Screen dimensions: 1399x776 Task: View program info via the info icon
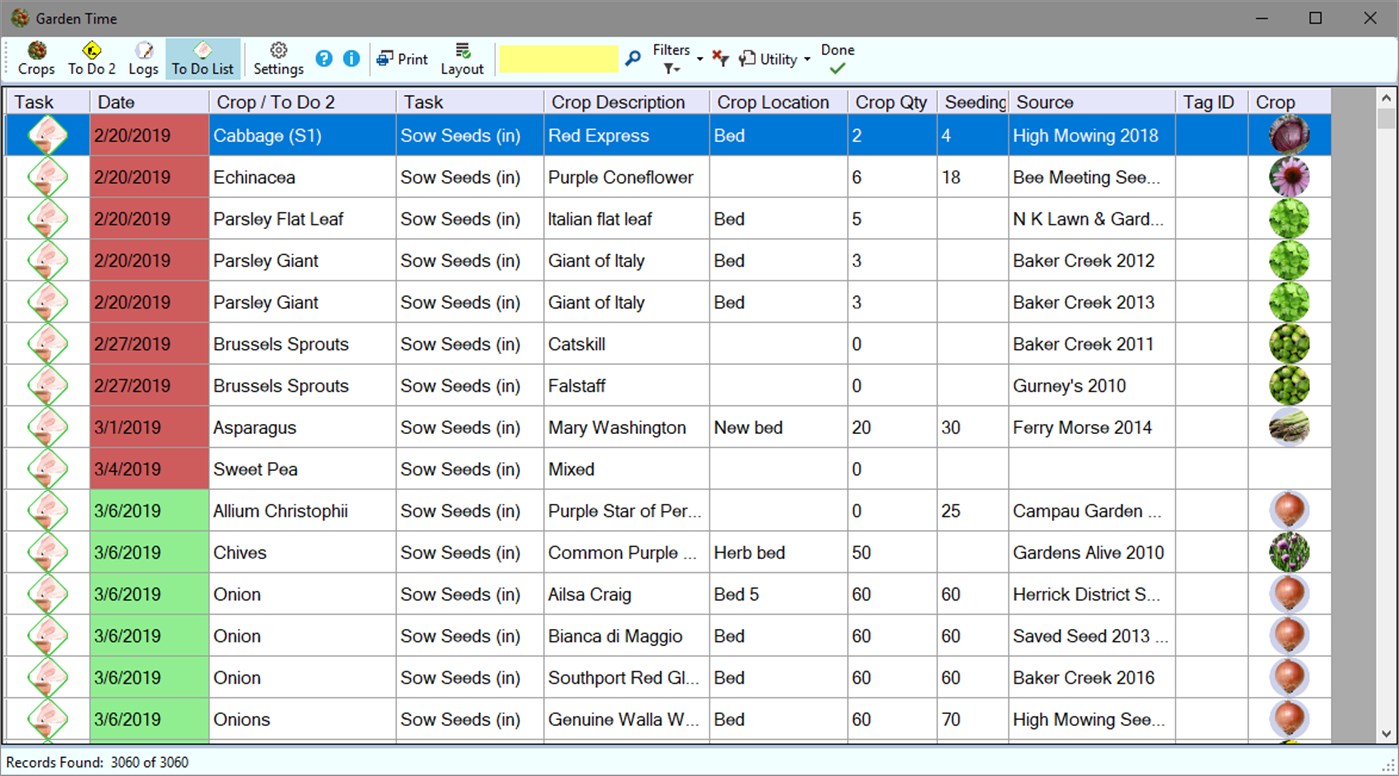(351, 58)
